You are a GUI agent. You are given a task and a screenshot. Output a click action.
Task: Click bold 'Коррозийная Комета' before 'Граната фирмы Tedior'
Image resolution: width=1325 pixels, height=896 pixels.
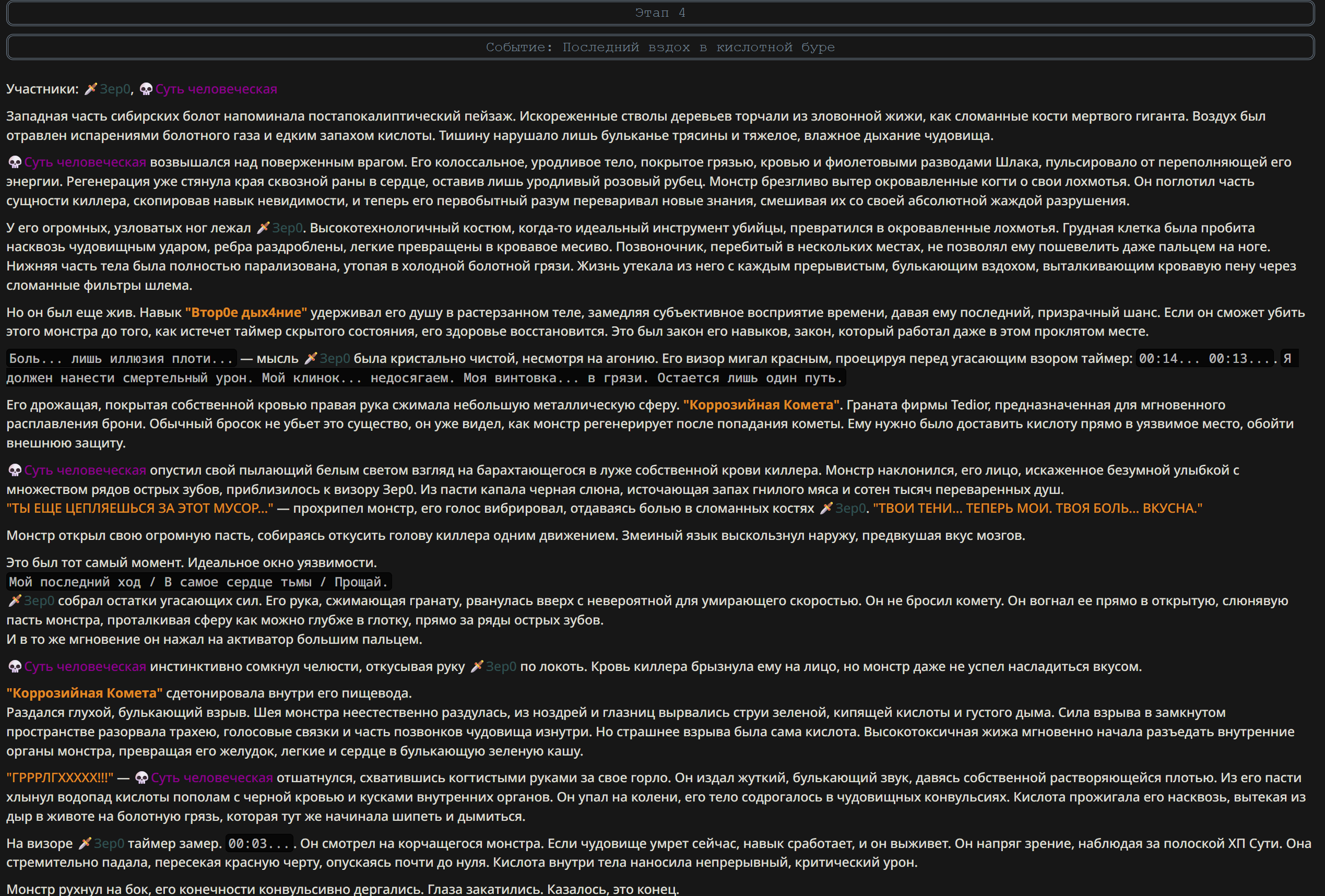761,405
